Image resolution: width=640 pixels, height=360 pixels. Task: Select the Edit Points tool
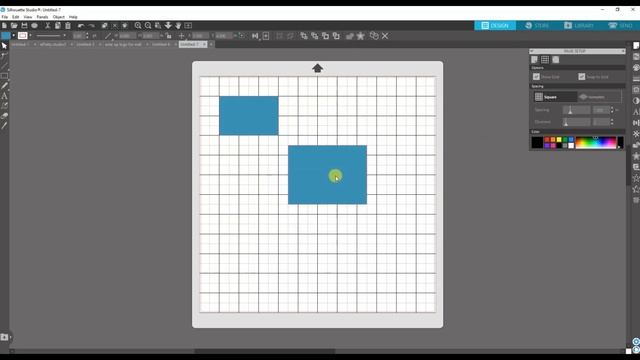4,56
